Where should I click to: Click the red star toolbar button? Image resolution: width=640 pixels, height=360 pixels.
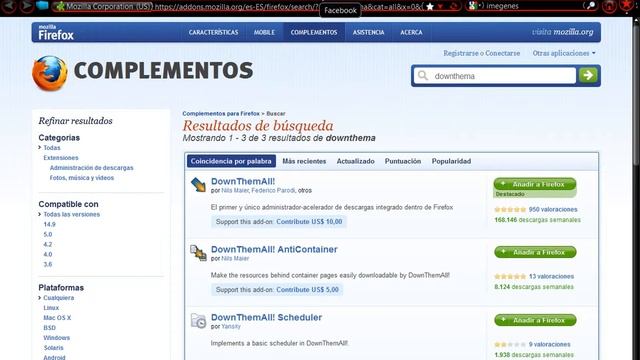pyautogui.click(x=627, y=6)
